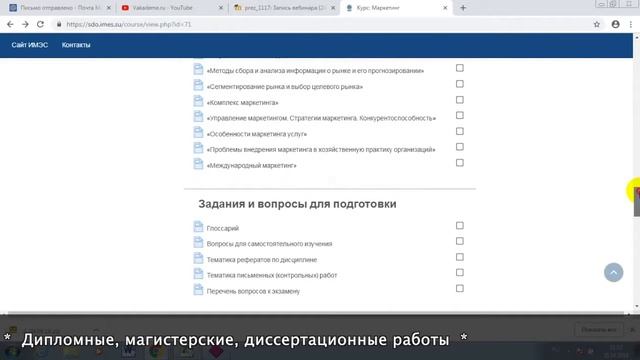The height and width of the screenshot is (360, 640).
Task: Tick the completion checkbox for Тематика письменных (контрольных) работ
Action: (460, 272)
